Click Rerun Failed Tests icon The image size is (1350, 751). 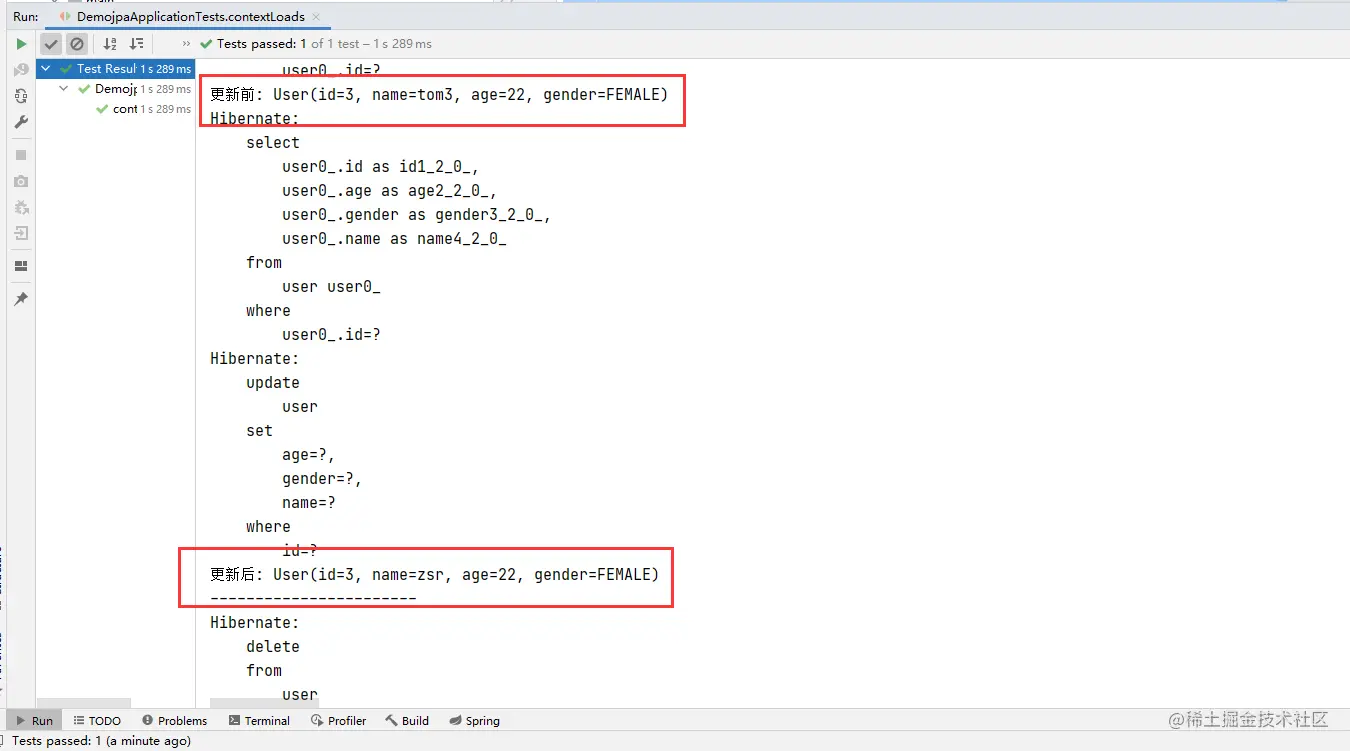(x=21, y=71)
